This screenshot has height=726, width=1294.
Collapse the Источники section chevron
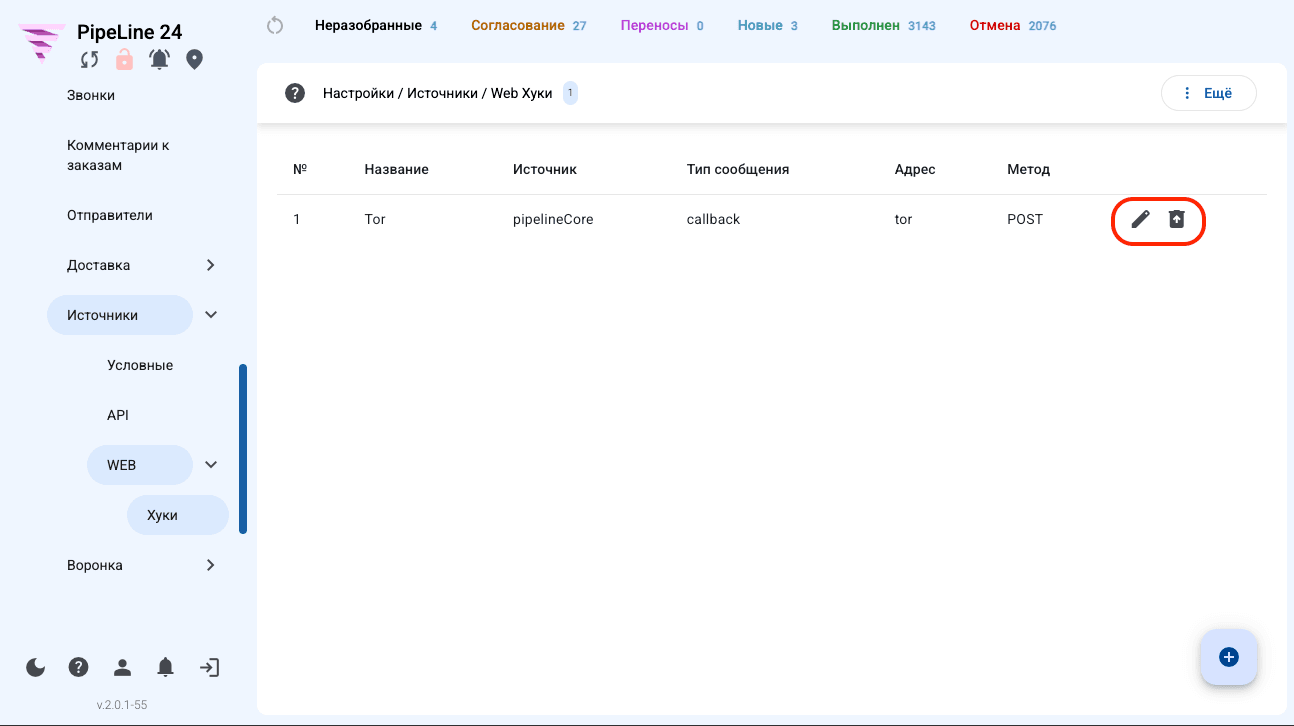pos(211,315)
